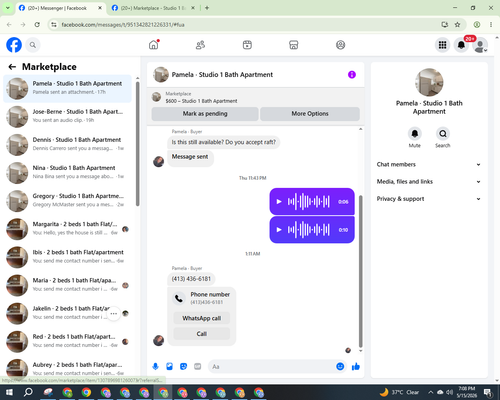Open volume control in system tray
The width and height of the screenshot is (500, 400).
point(450,392)
